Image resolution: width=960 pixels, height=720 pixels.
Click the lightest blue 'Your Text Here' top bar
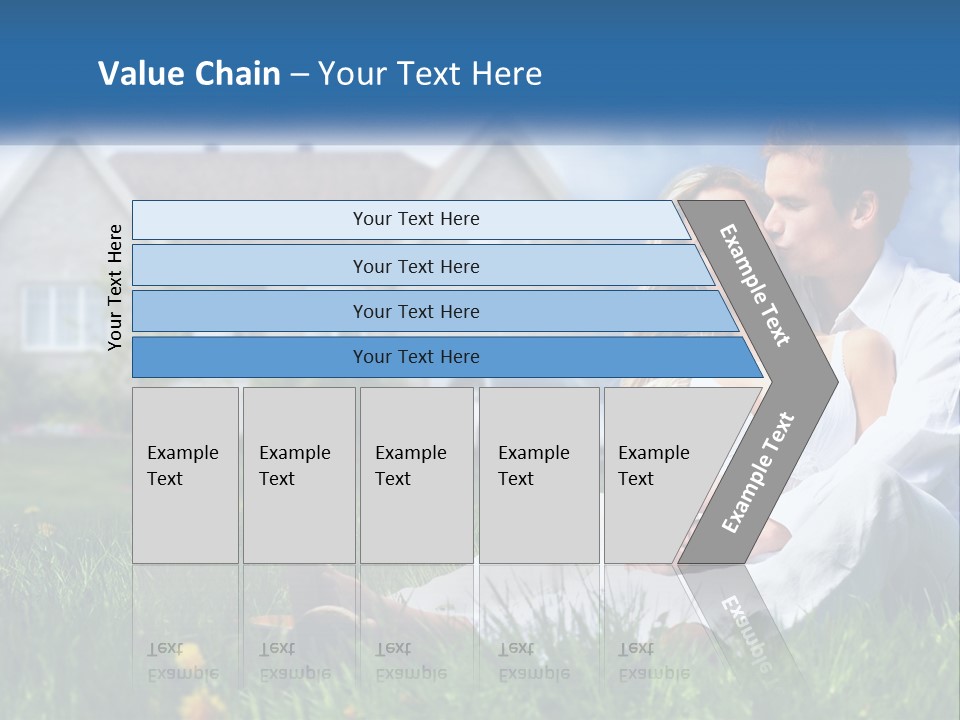410,219
